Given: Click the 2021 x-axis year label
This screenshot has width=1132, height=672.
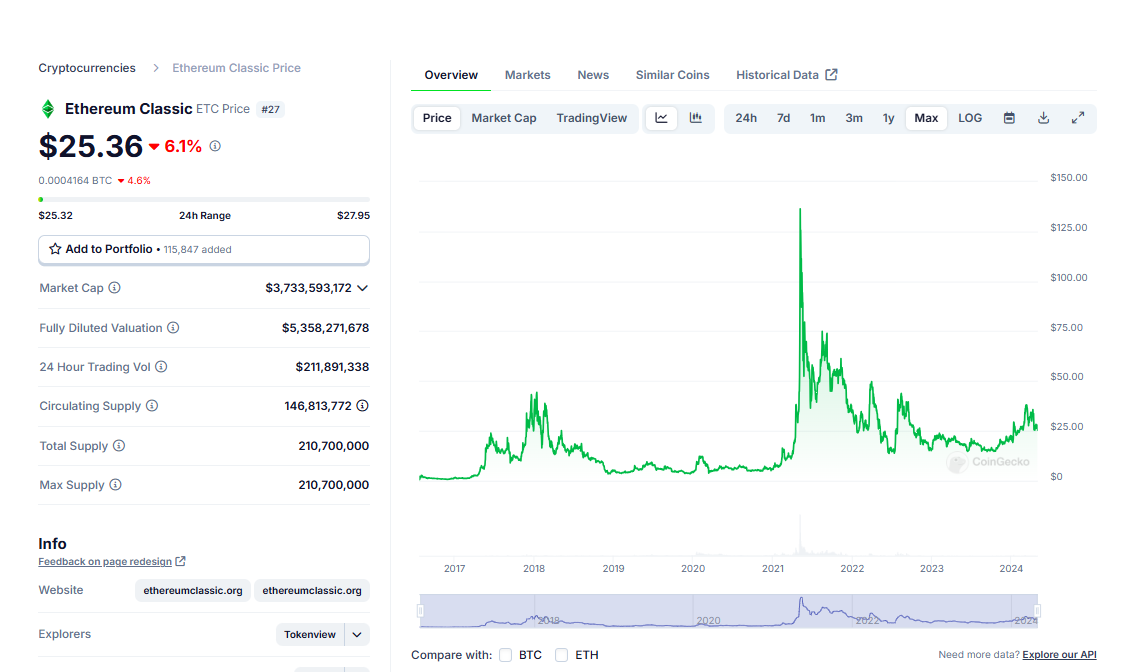Looking at the screenshot, I should (772, 569).
